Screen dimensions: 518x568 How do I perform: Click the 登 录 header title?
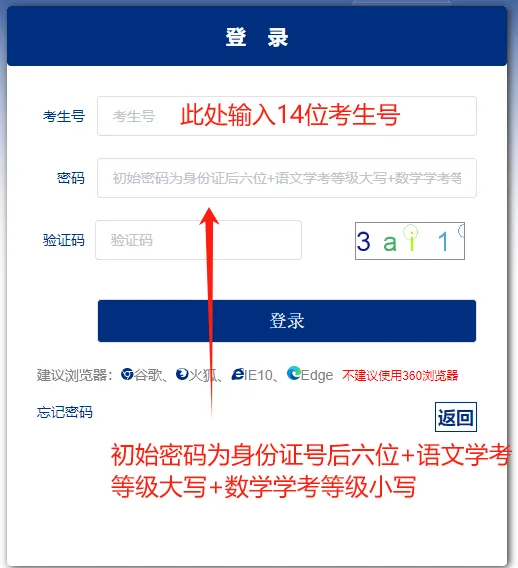pyautogui.click(x=257, y=37)
